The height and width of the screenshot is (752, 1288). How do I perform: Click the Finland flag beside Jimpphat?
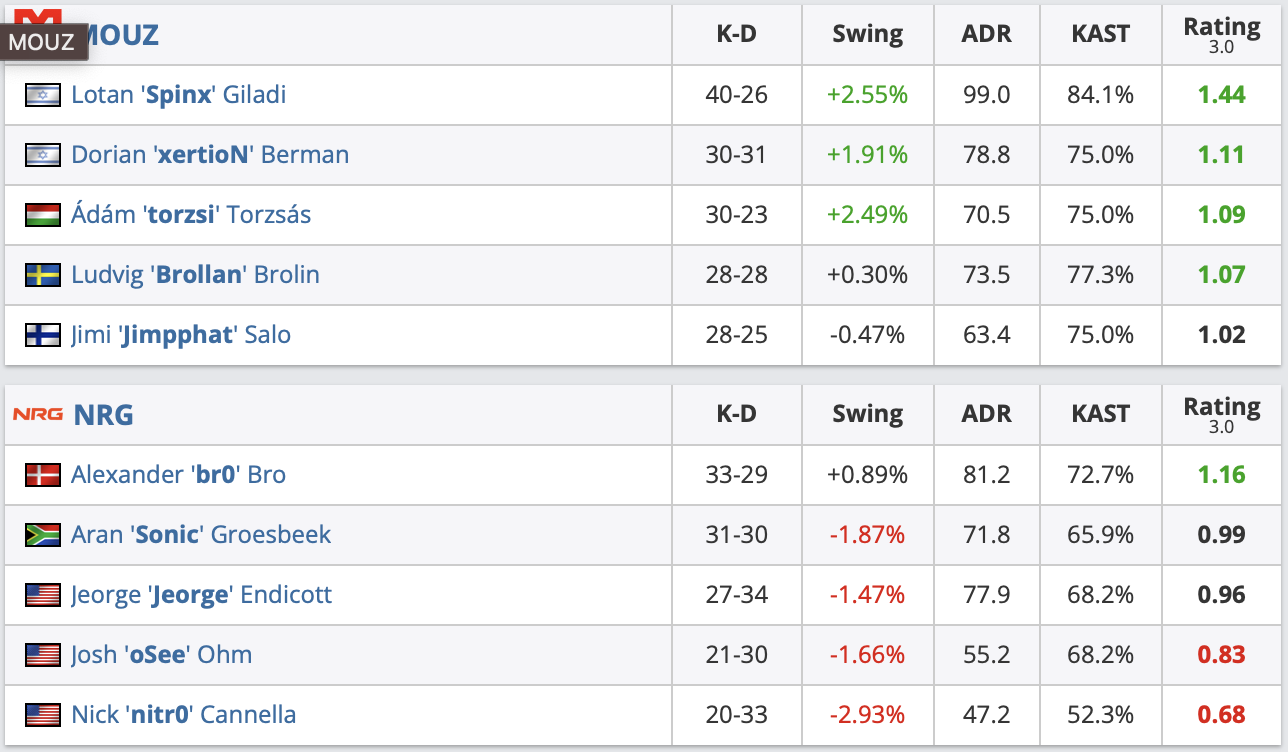click(42, 335)
